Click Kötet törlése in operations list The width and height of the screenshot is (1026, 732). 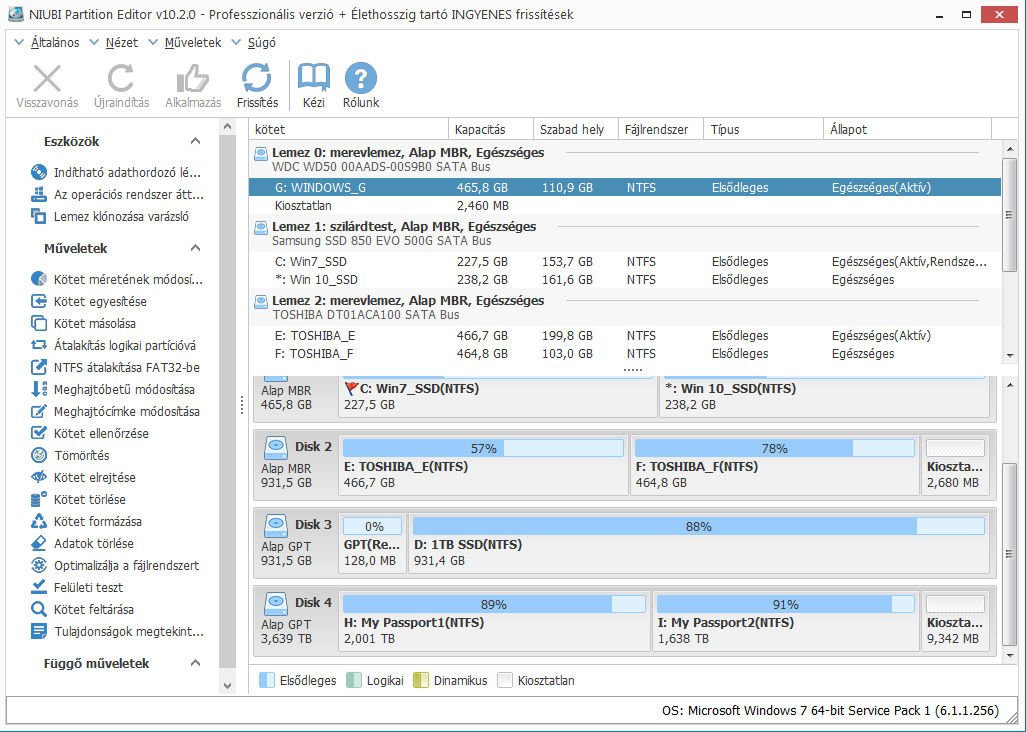[90, 499]
